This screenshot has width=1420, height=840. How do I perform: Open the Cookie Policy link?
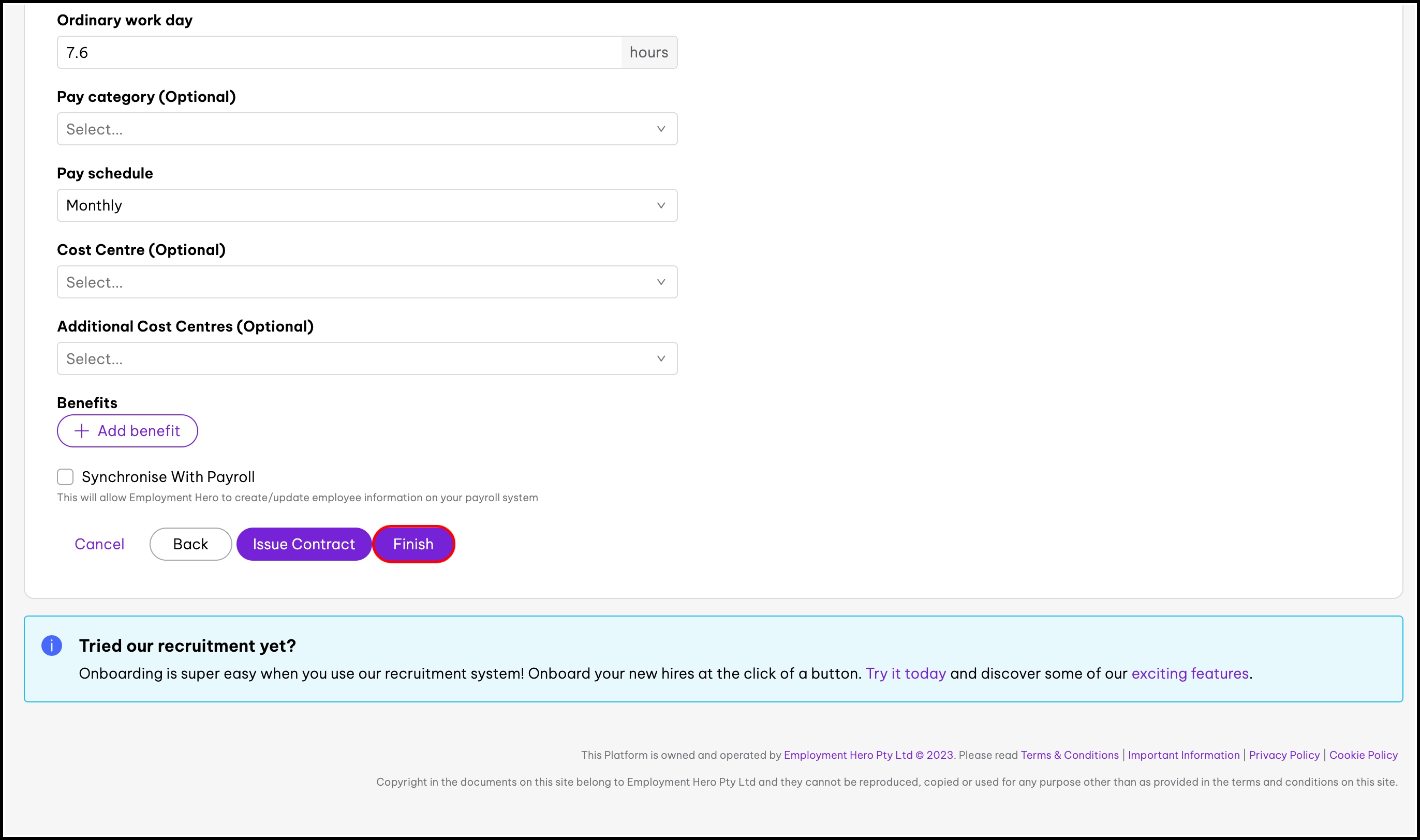[1364, 755]
